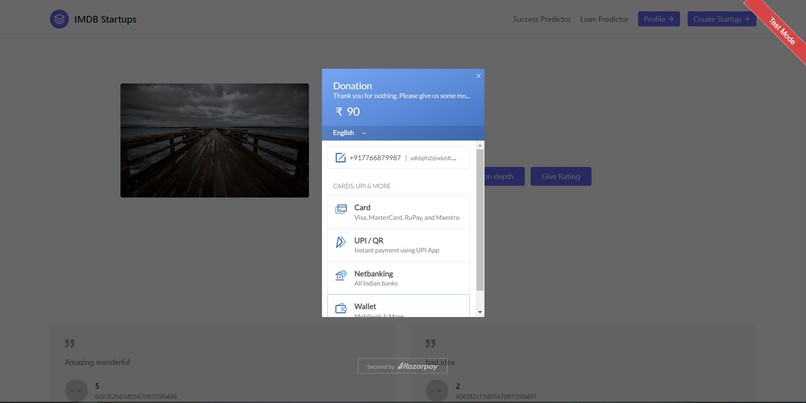Click the reviewer avatar beside rating 2
806x403 pixels.
437,391
